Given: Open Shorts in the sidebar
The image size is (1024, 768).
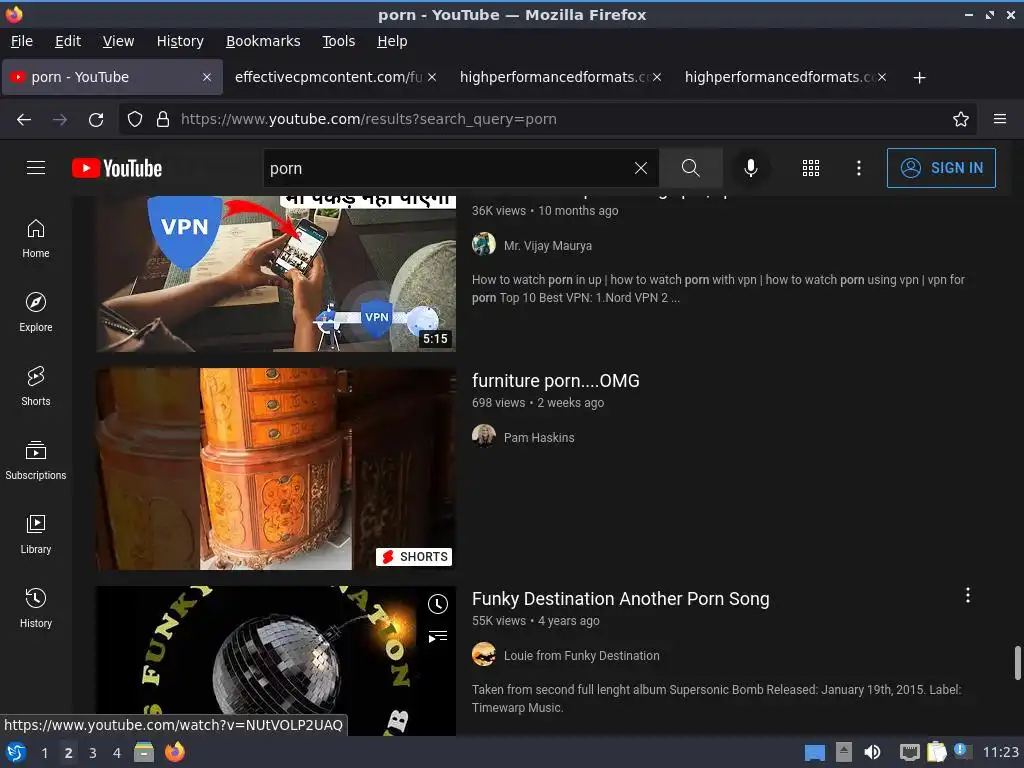Looking at the screenshot, I should tap(36, 386).
